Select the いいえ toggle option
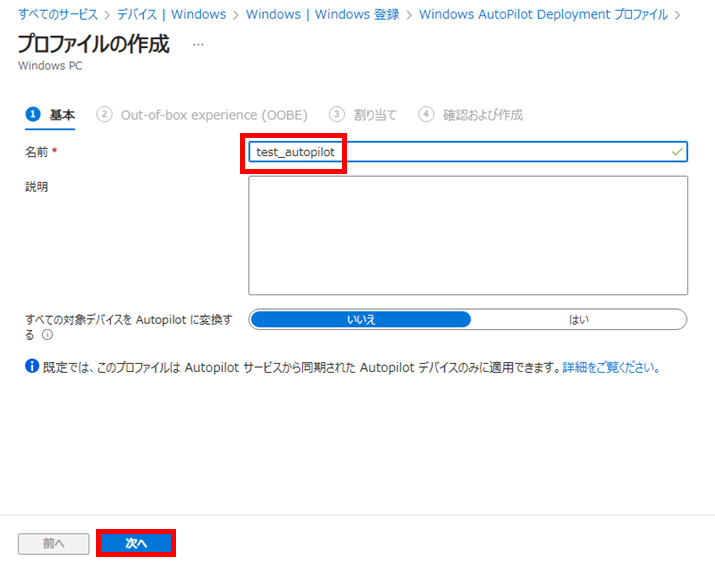This screenshot has width=715, height=561. 361,319
